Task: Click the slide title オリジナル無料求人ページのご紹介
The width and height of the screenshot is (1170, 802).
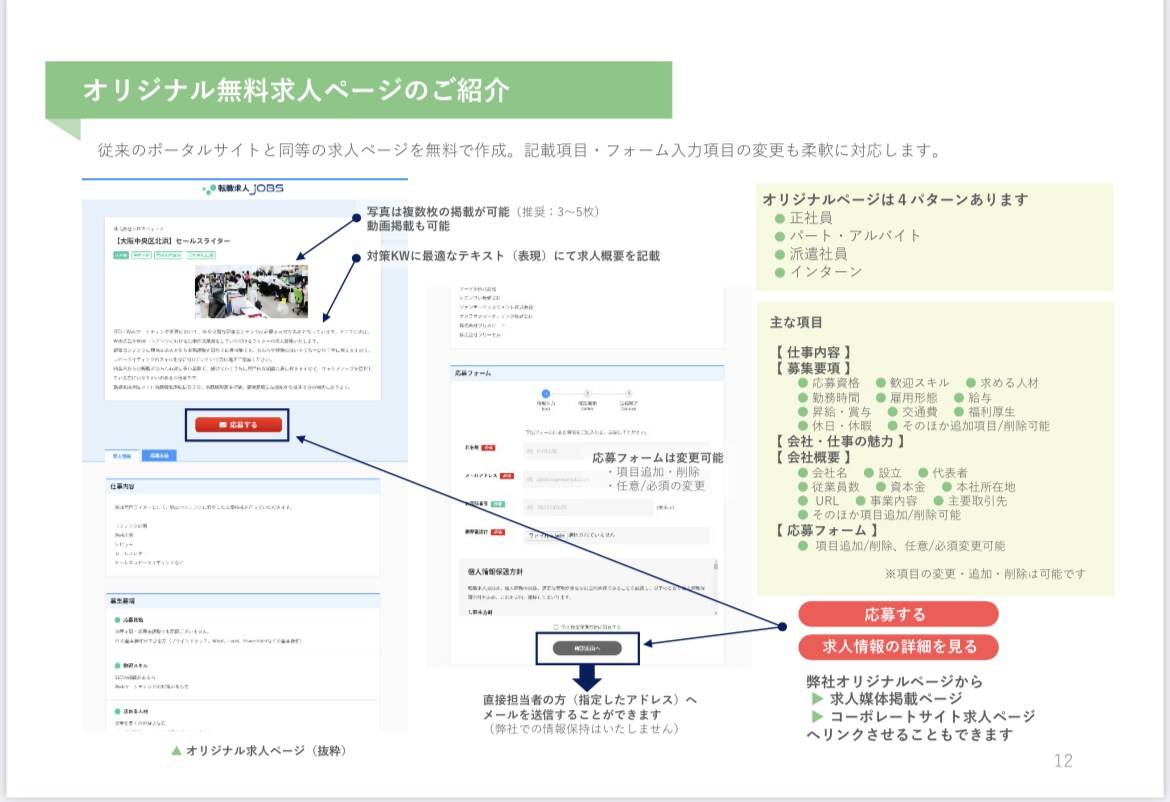Action: pyautogui.click(x=296, y=90)
